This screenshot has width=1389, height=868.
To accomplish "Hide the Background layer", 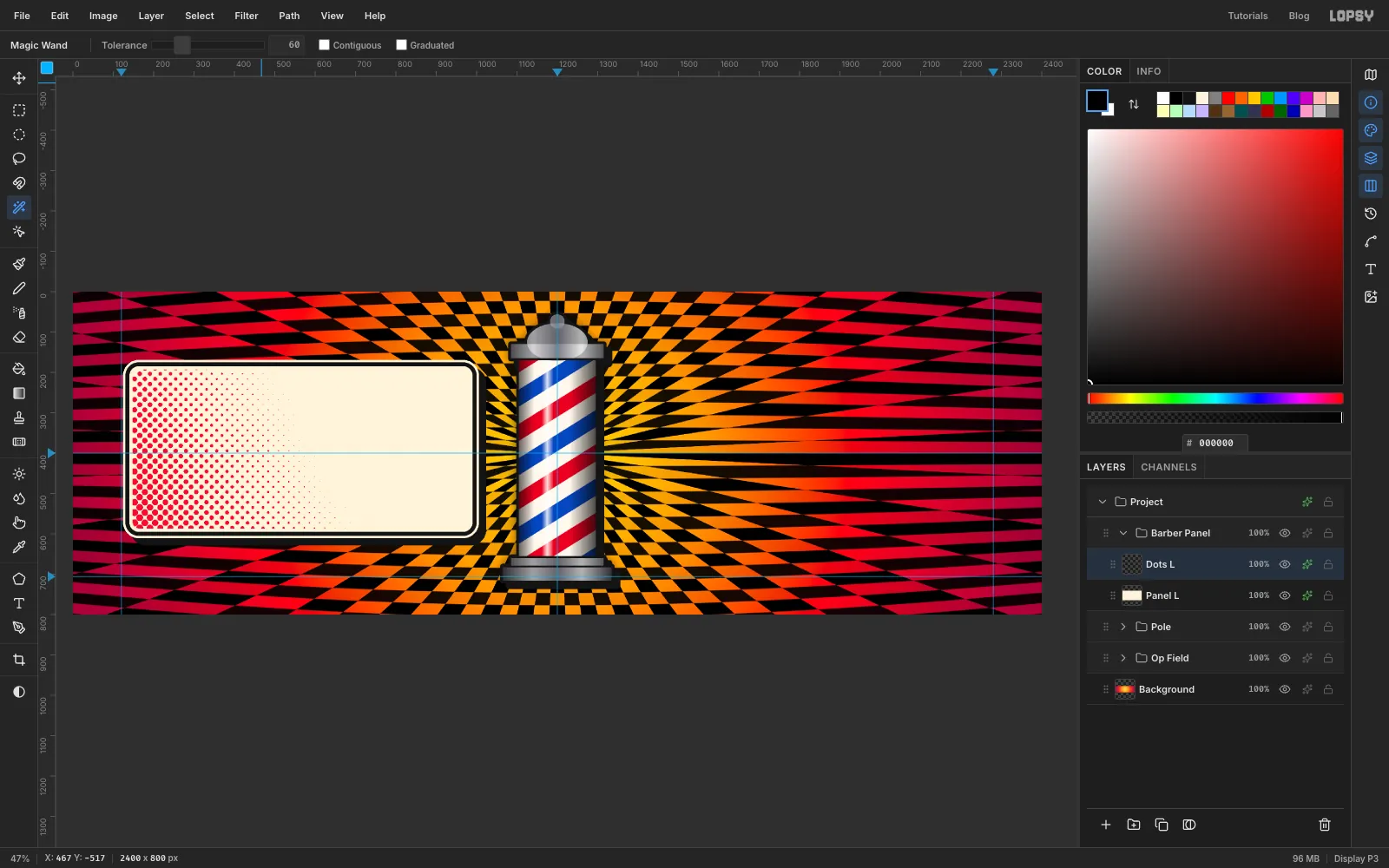I will (1285, 689).
